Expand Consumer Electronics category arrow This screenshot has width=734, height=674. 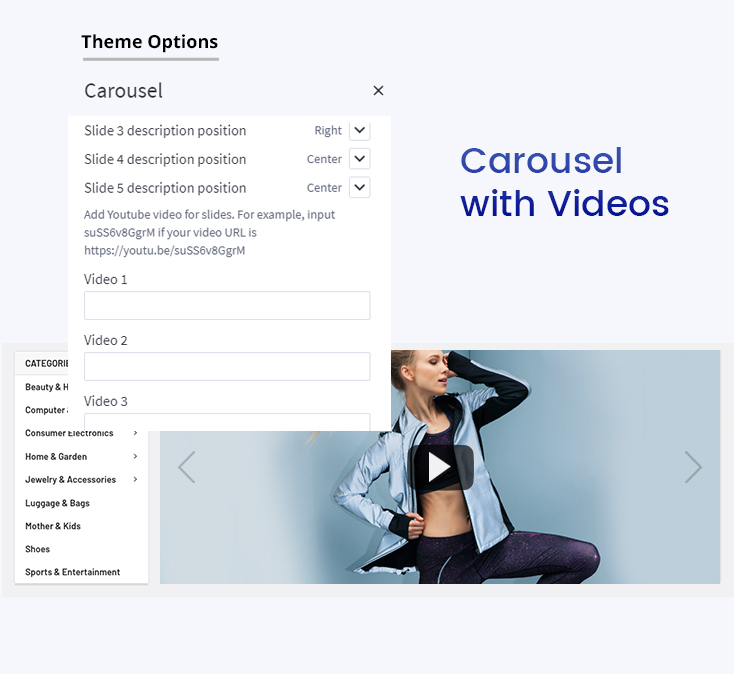pos(135,433)
